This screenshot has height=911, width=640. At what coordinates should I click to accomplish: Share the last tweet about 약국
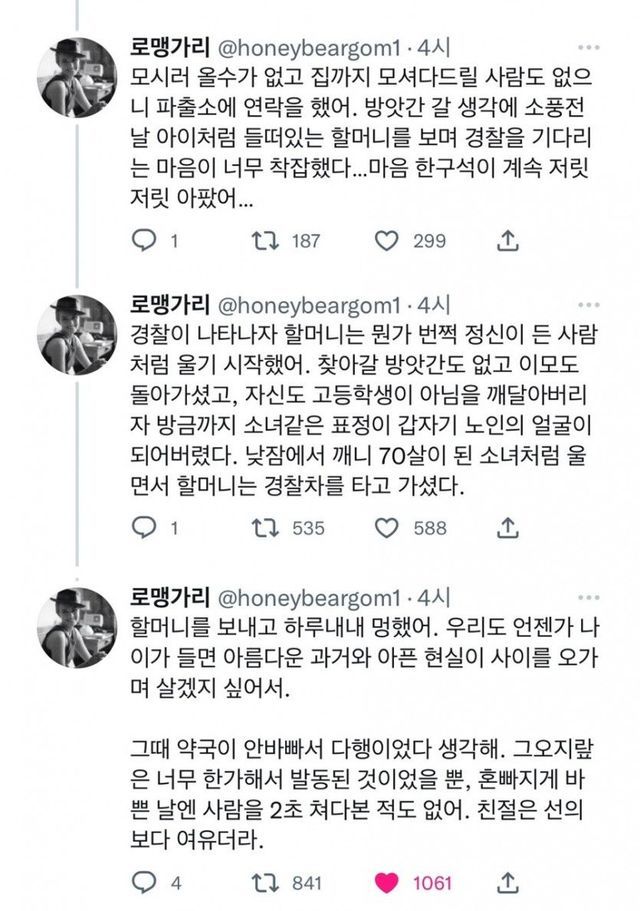507,883
